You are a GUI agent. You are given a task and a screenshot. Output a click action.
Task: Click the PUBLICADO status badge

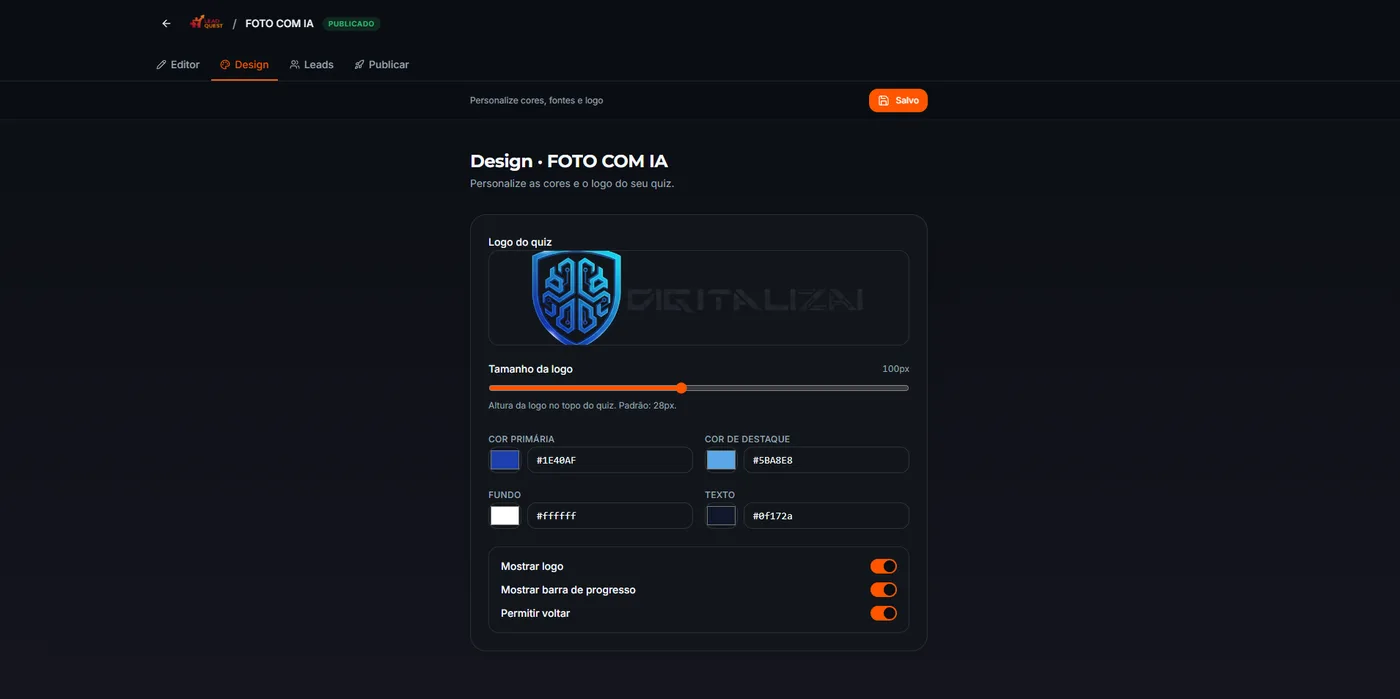(351, 23)
